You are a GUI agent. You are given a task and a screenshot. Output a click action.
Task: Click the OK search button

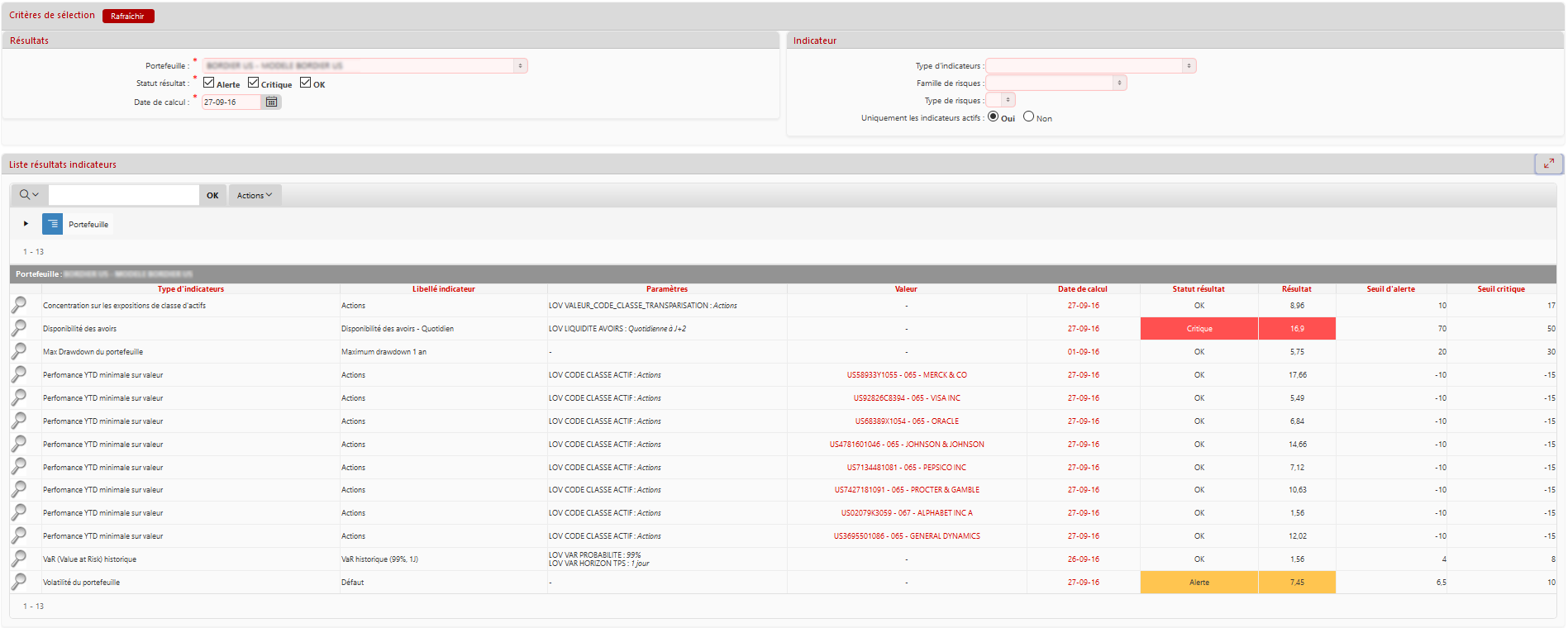click(x=212, y=195)
